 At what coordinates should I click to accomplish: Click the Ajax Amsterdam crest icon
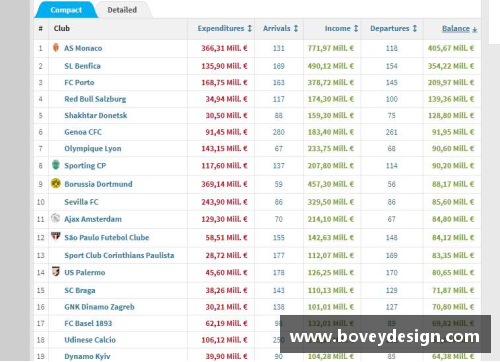point(55,218)
